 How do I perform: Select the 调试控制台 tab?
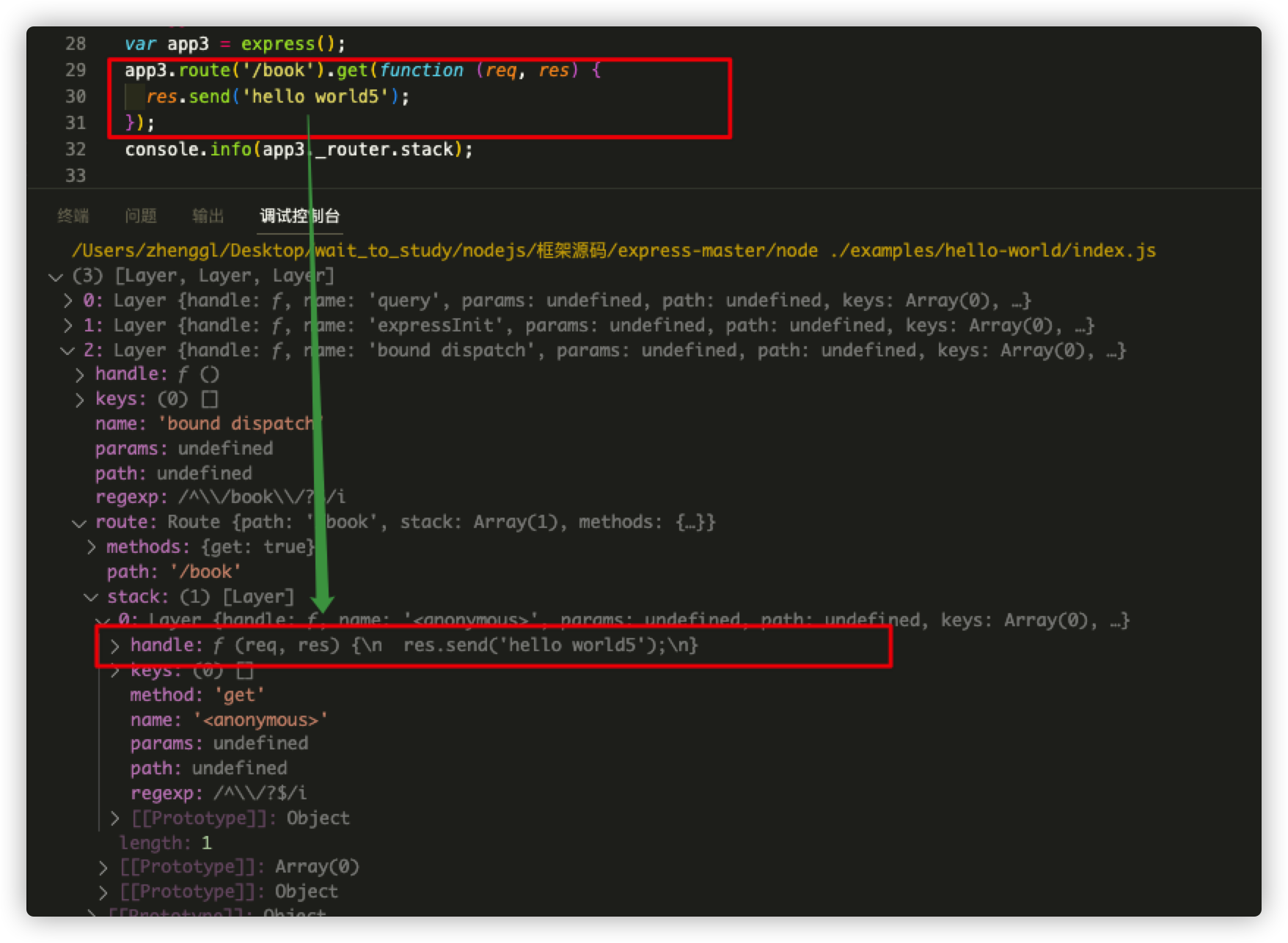300,216
